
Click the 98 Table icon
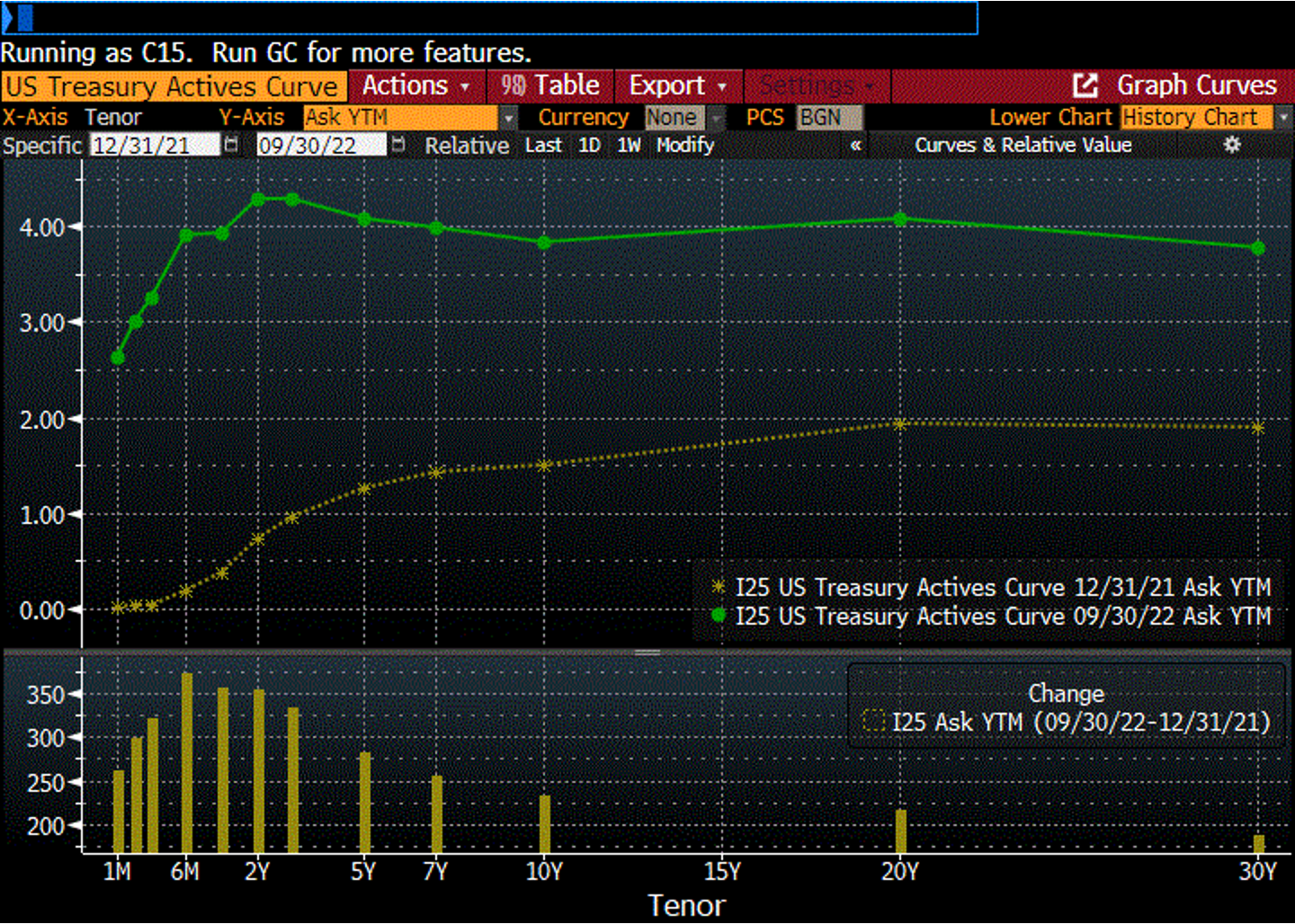tap(514, 85)
